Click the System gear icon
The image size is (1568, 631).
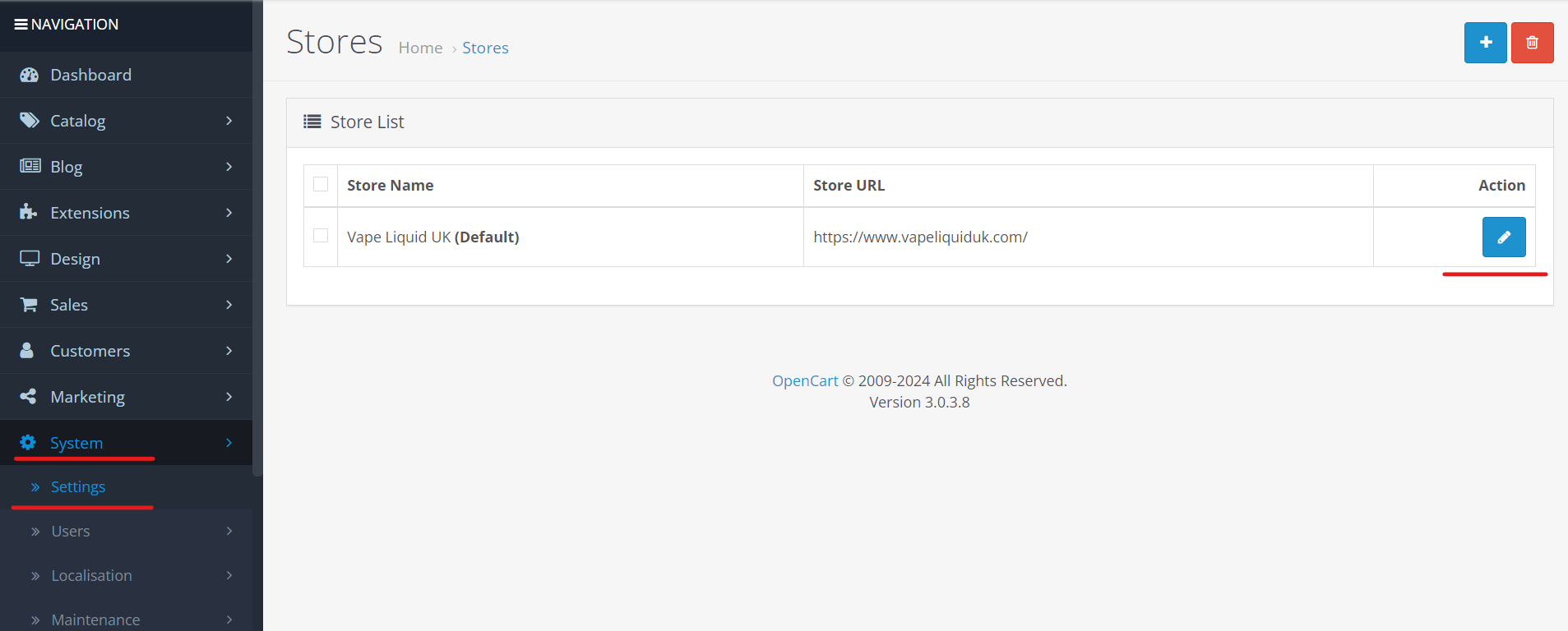click(x=27, y=443)
